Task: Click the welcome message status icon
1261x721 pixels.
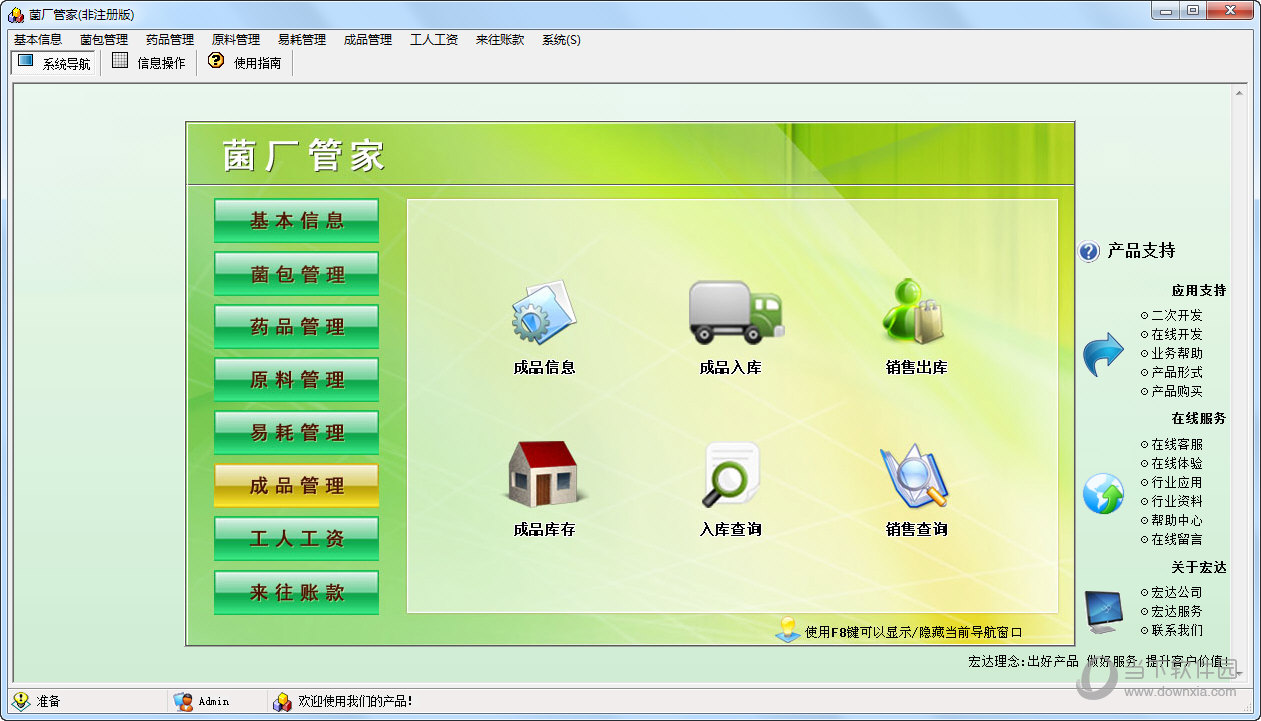Action: pyautogui.click(x=282, y=701)
